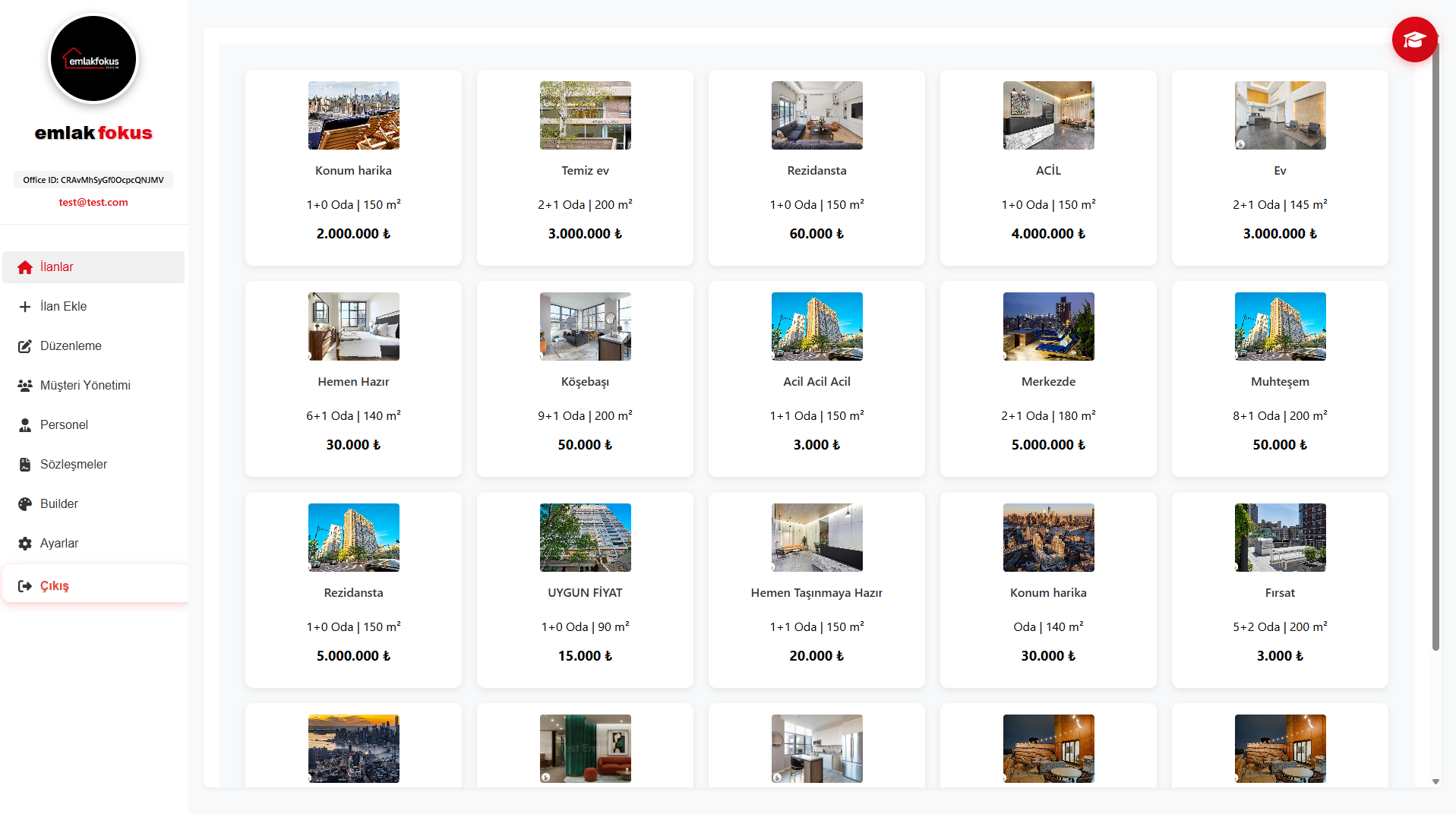The height and width of the screenshot is (814, 1456).
Task: Click the palette icon beside Builder
Action: pos(25,504)
